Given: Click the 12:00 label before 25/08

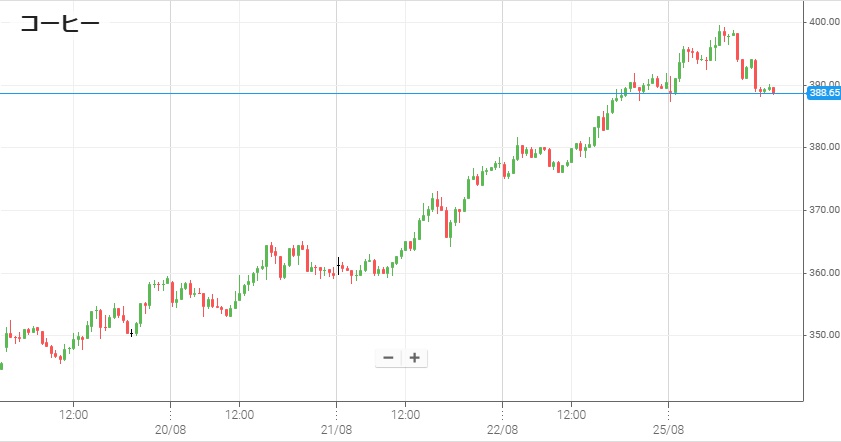Looking at the screenshot, I should tap(571, 415).
